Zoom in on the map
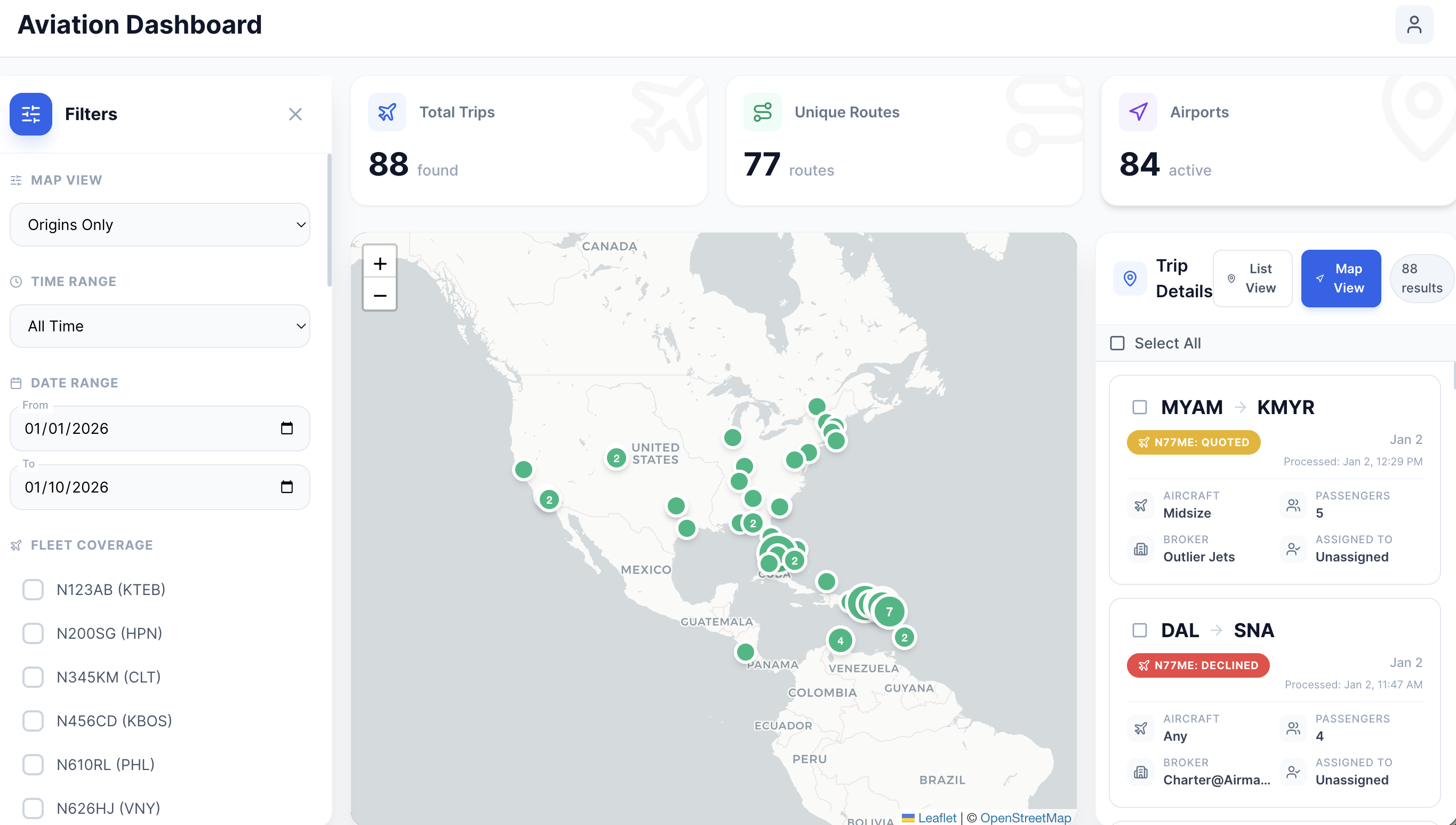 click(379, 263)
